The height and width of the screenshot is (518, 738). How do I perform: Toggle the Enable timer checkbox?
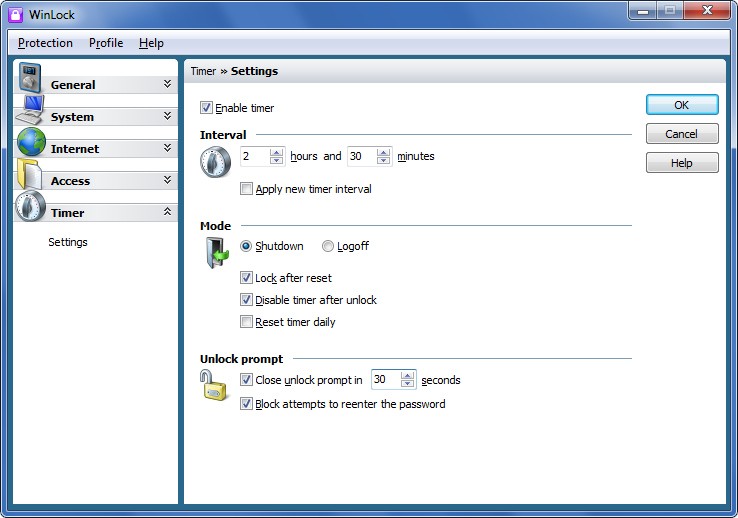click(x=206, y=108)
